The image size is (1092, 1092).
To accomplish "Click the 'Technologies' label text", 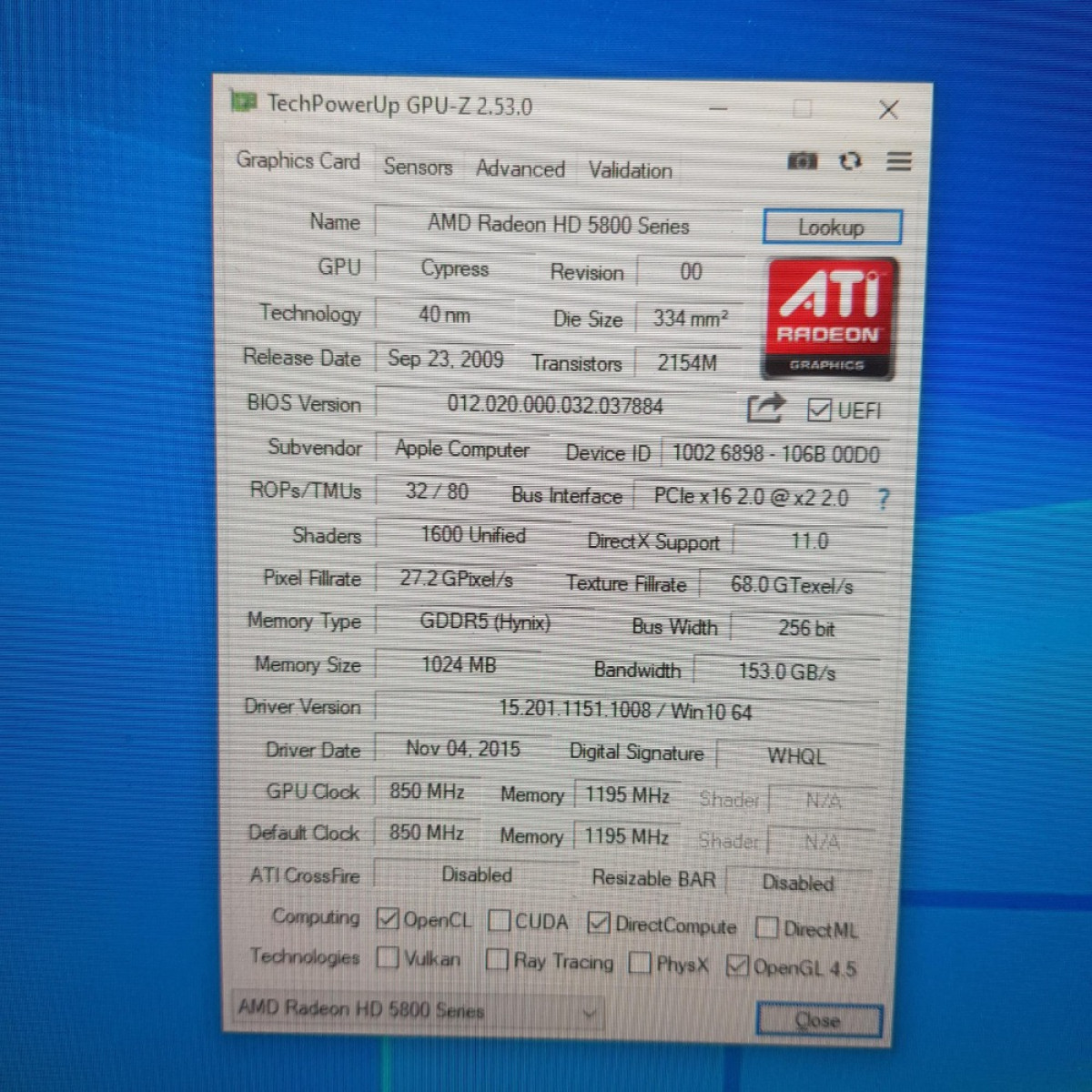I will 305,956.
